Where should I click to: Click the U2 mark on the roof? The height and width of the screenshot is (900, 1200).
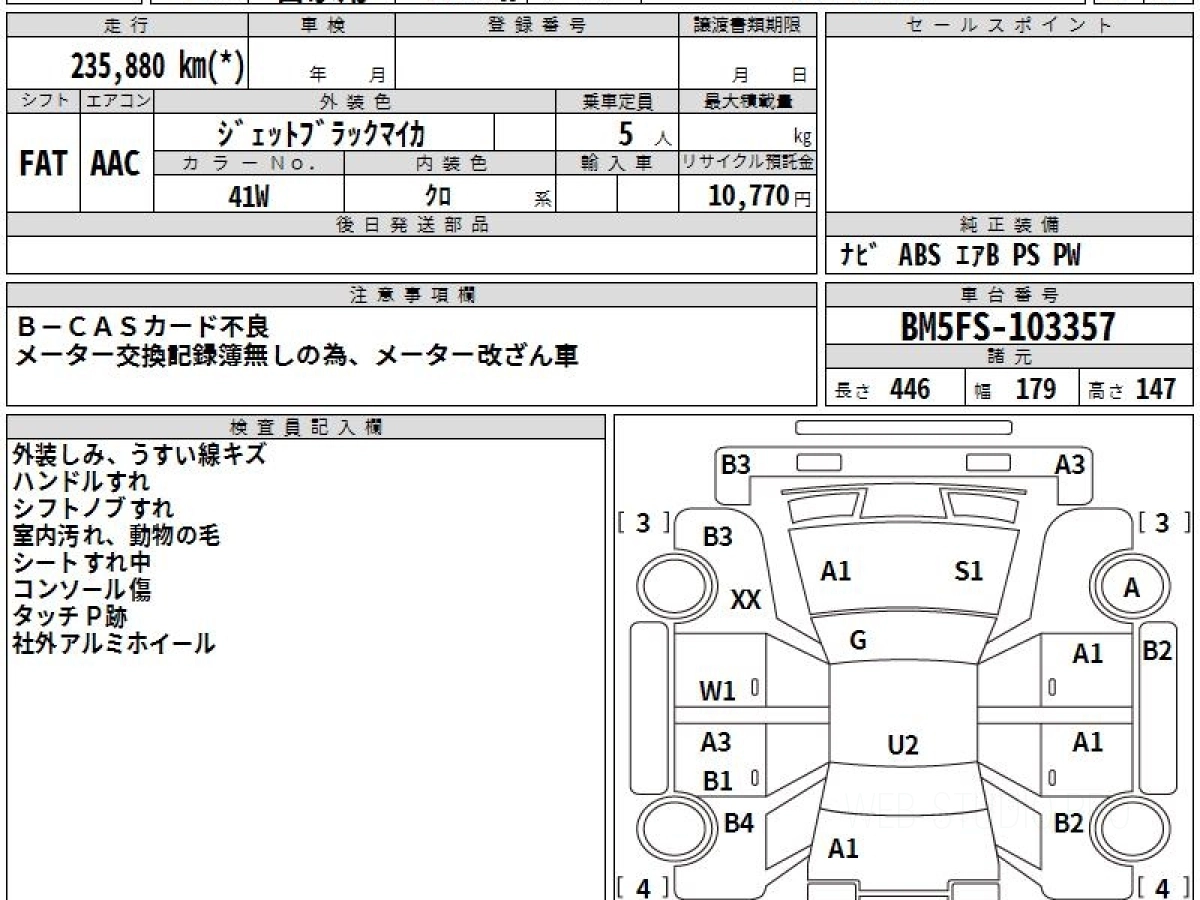902,744
